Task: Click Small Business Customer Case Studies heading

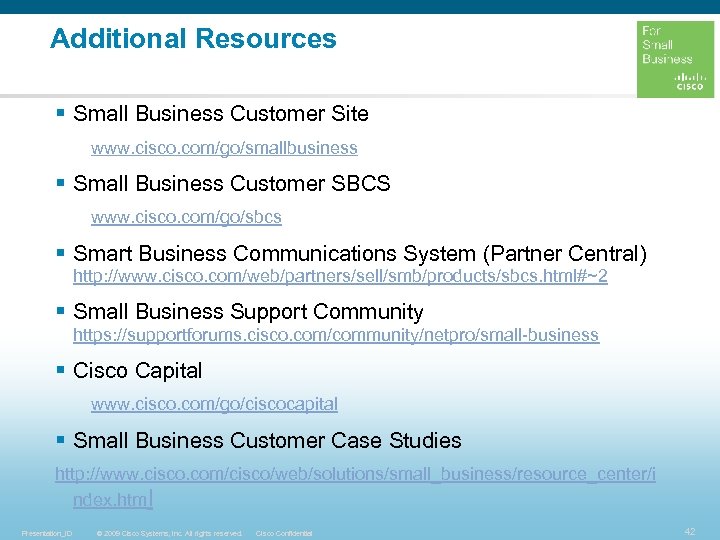Action: (x=267, y=440)
